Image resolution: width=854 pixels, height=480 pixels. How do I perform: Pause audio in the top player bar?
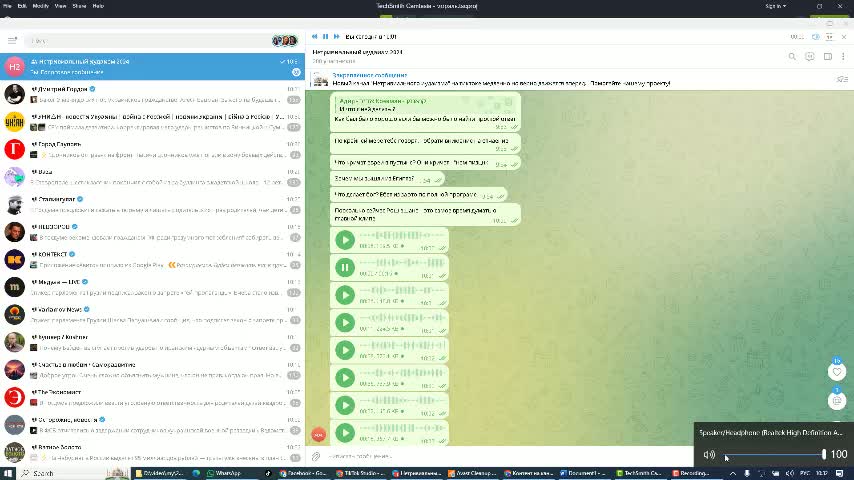click(x=325, y=37)
